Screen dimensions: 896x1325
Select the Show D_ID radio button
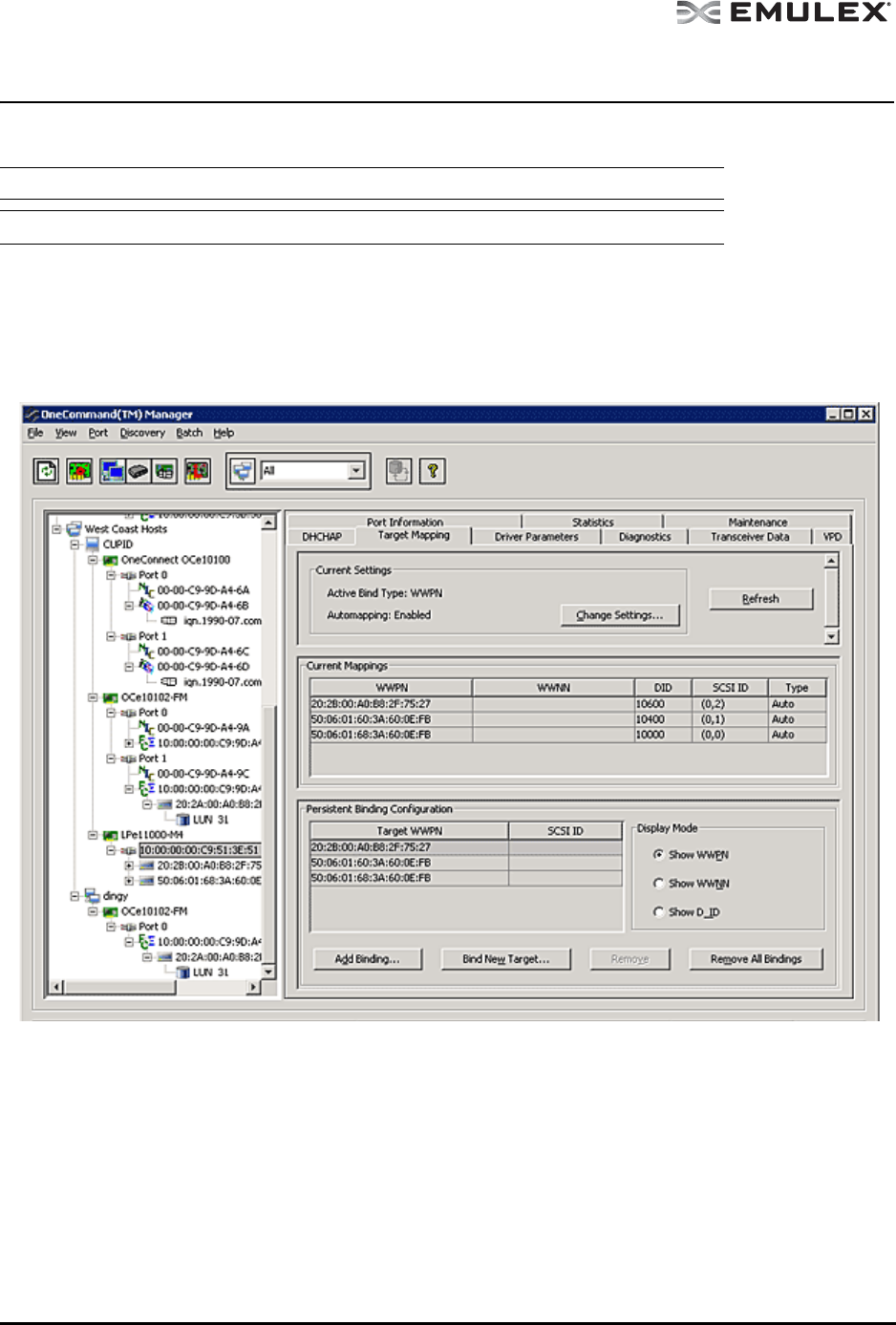point(658,912)
